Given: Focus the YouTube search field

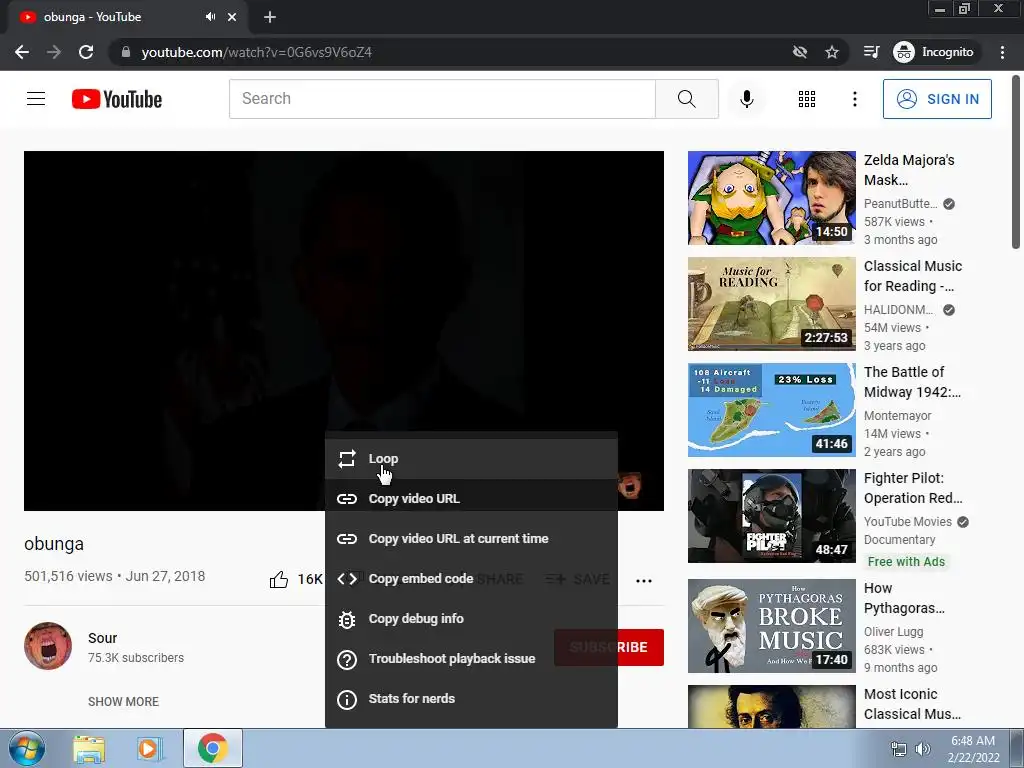Looking at the screenshot, I should (x=442, y=99).
